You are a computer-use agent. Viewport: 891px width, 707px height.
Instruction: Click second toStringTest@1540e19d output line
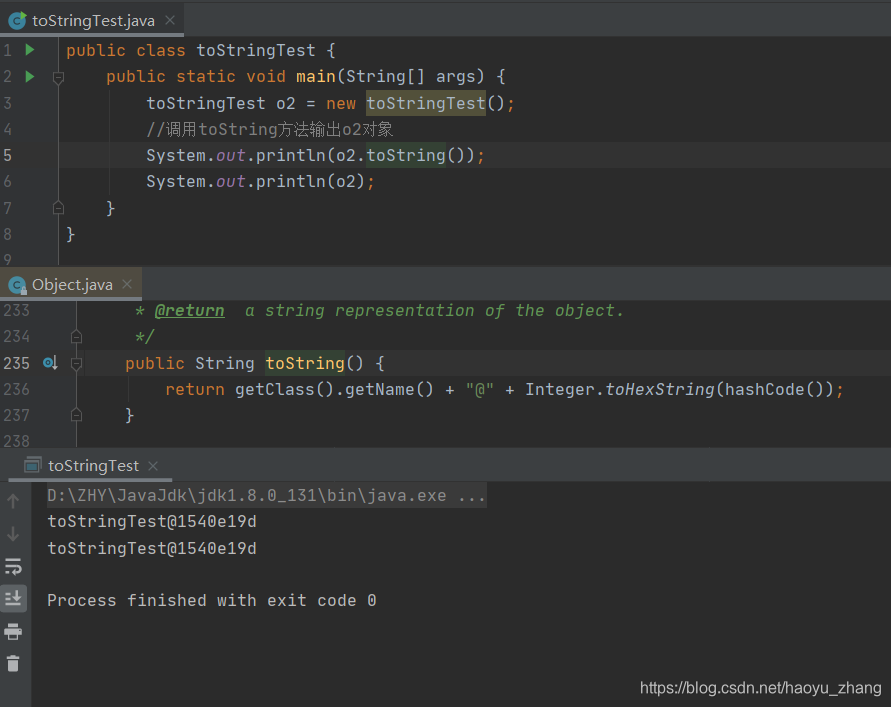tap(152, 548)
